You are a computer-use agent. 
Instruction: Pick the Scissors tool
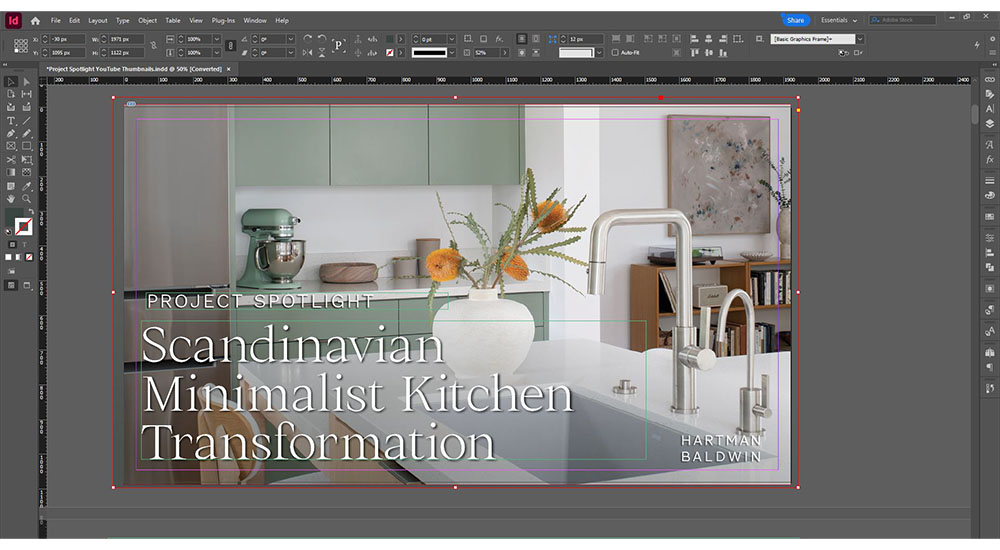point(11,159)
